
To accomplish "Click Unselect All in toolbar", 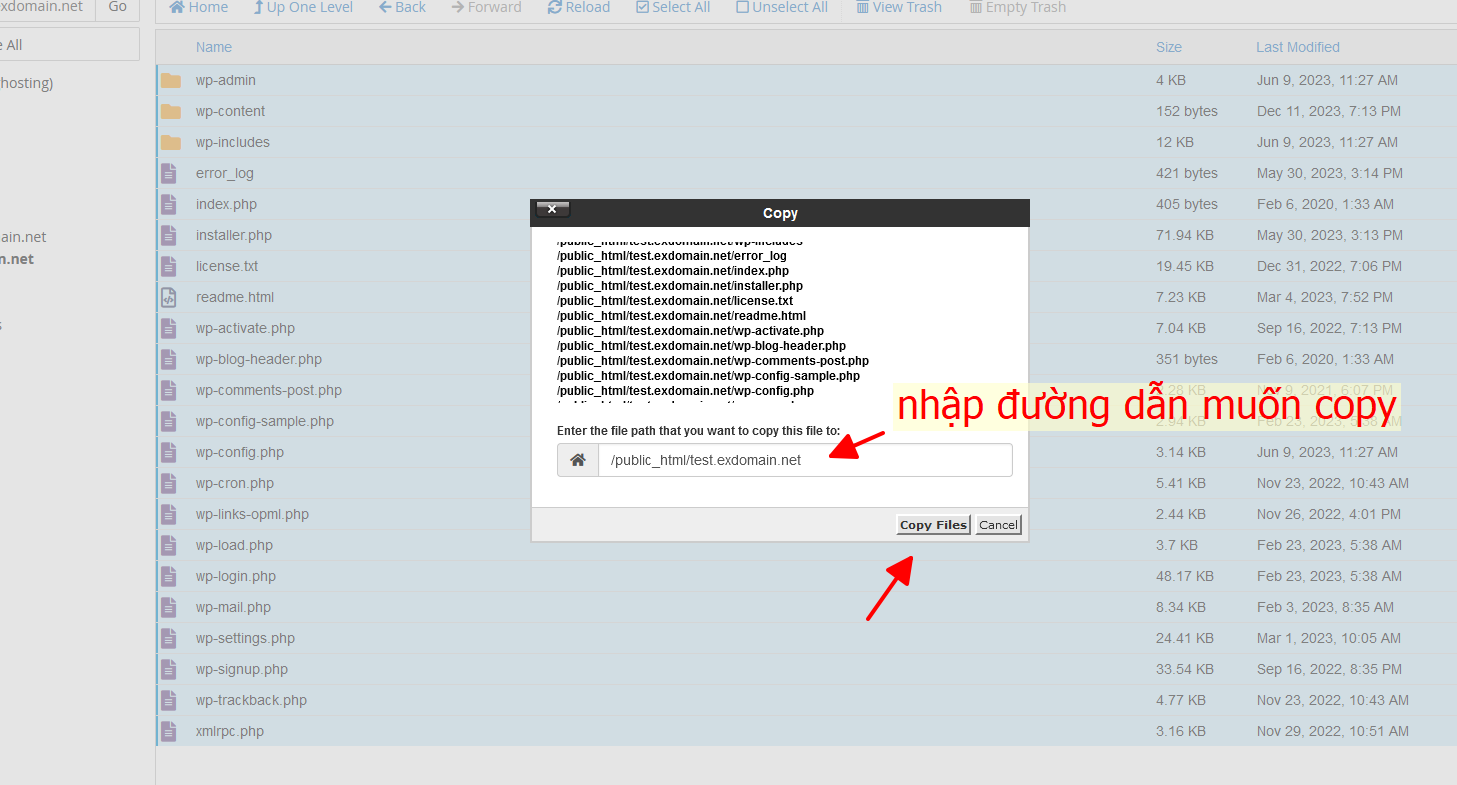I will [x=782, y=7].
